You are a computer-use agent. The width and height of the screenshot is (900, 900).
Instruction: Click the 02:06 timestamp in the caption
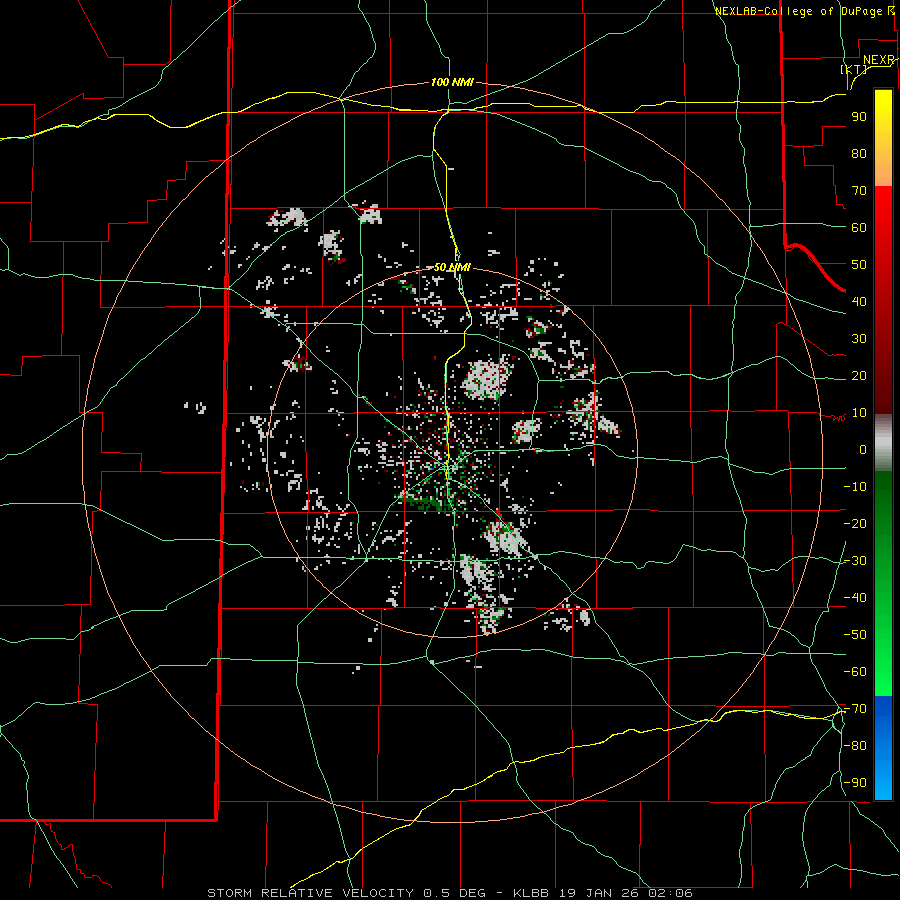tap(670, 893)
